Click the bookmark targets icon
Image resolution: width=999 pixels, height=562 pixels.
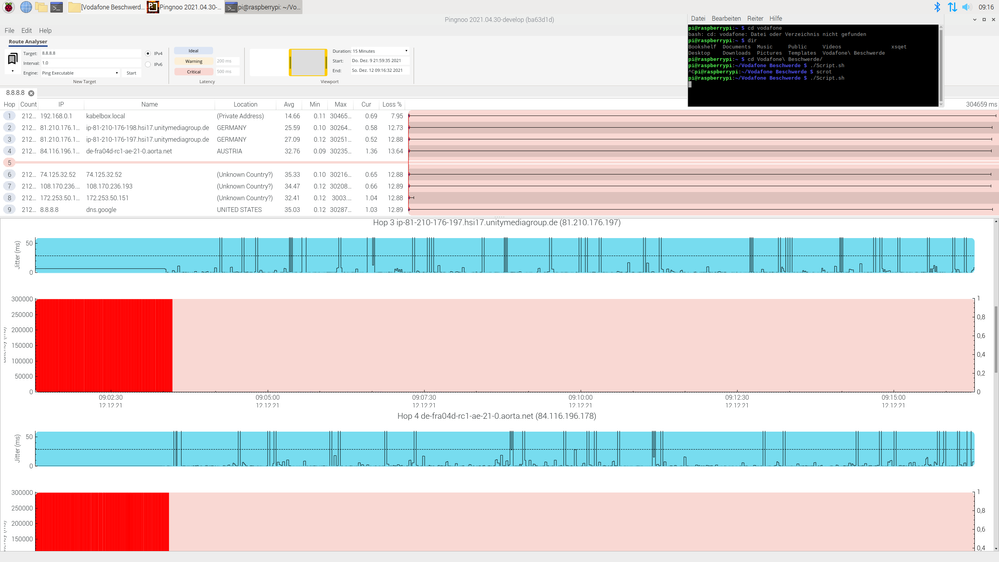pos(12,59)
